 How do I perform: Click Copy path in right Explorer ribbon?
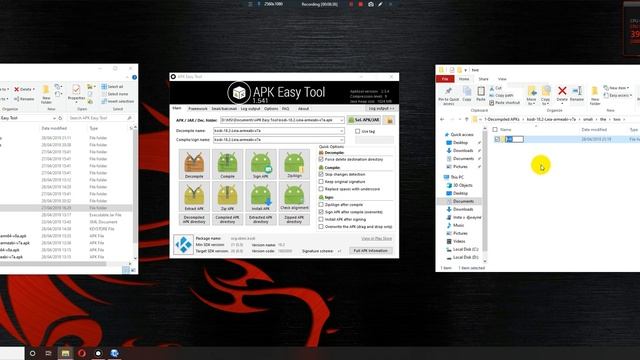click(x=501, y=95)
